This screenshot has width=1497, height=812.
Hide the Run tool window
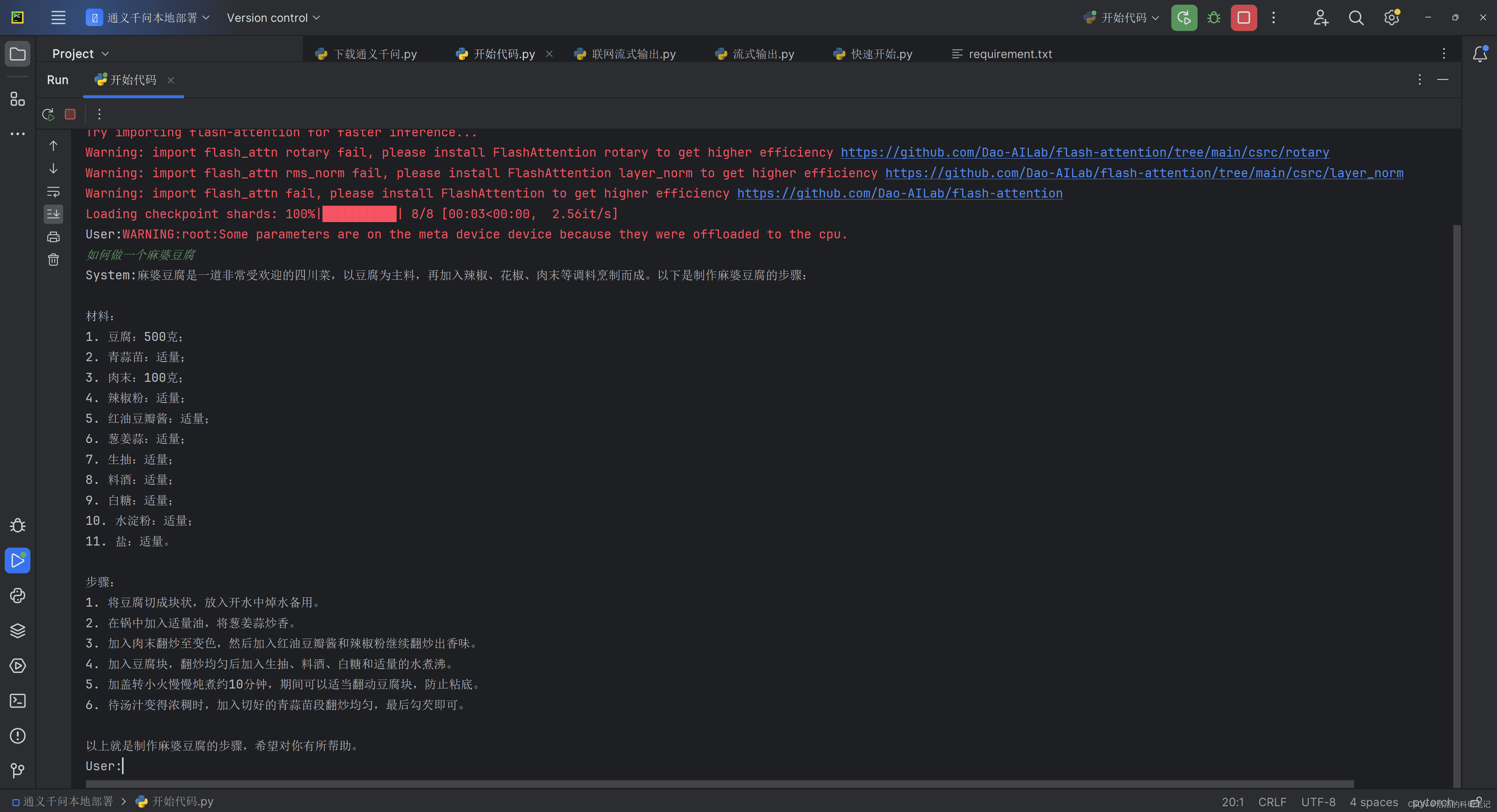[x=1443, y=79]
